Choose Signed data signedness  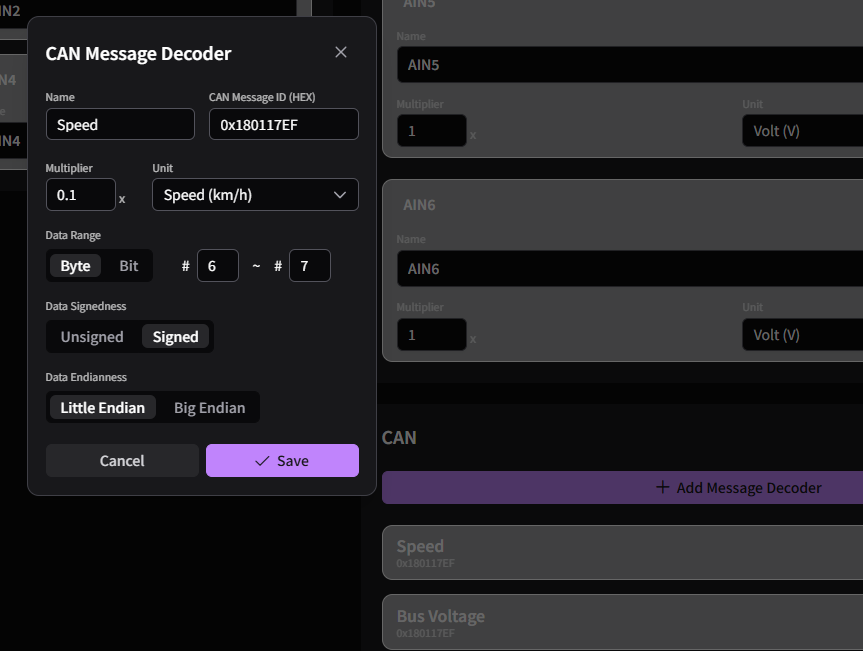click(176, 337)
